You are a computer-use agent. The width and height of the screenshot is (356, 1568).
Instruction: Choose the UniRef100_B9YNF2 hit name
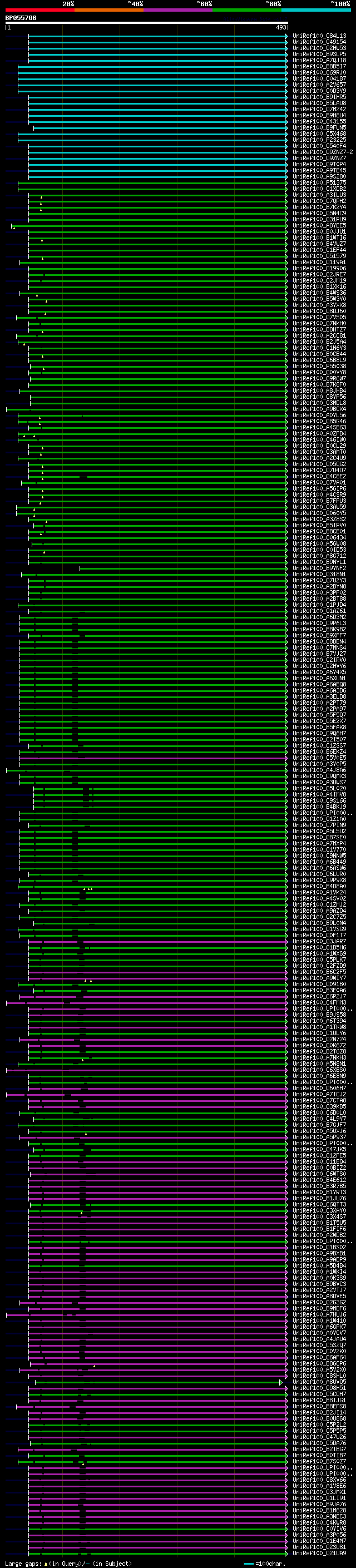[319, 568]
